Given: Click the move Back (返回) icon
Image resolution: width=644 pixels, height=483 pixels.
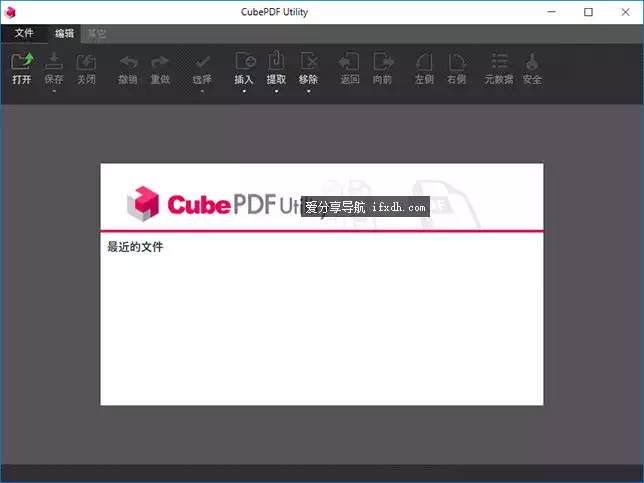Looking at the screenshot, I should pyautogui.click(x=349, y=61).
